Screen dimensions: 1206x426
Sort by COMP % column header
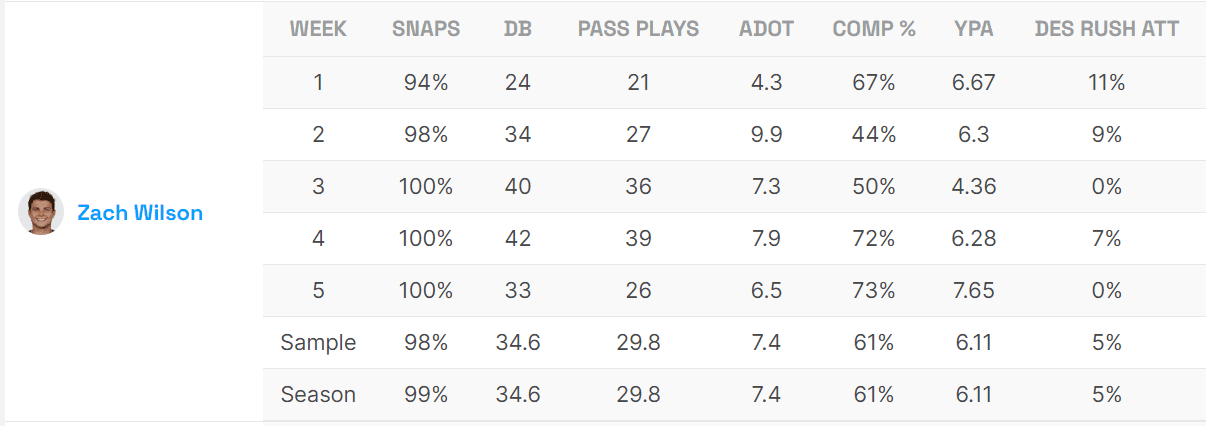click(874, 29)
